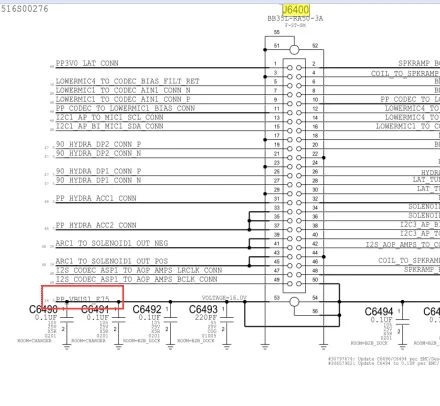
Task: Click the PP_HYDRA_ACC1_CONN net label
Action: 96,198
